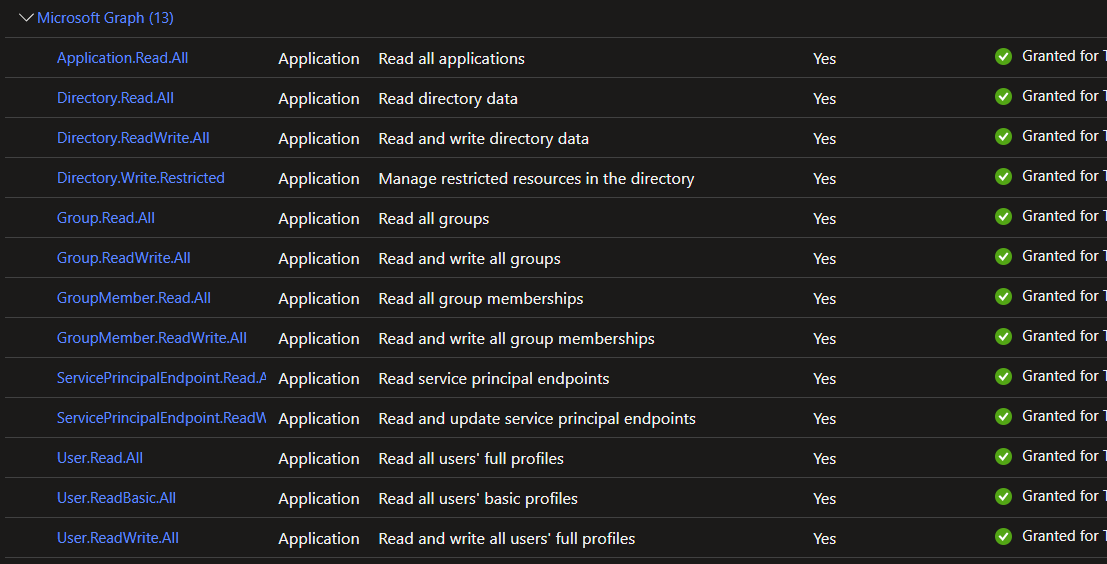This screenshot has width=1107, height=564.
Task: Open the ServicePrincipalEndpoint.Read.All permission
Action: [x=161, y=378]
